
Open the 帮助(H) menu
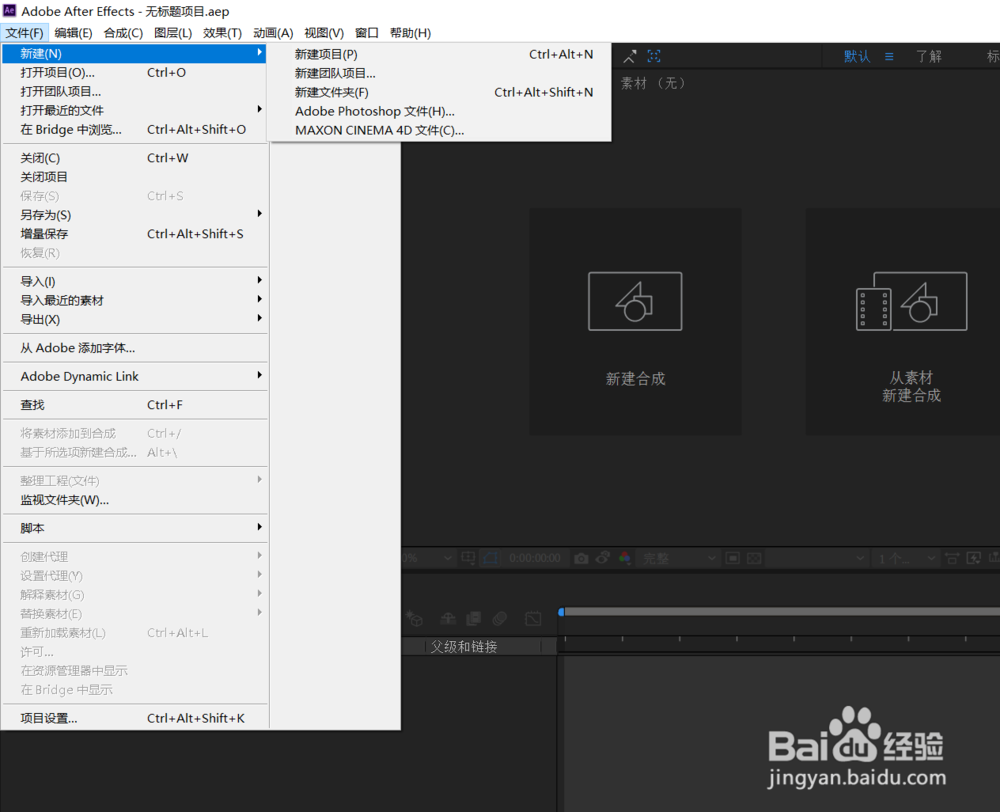click(410, 33)
